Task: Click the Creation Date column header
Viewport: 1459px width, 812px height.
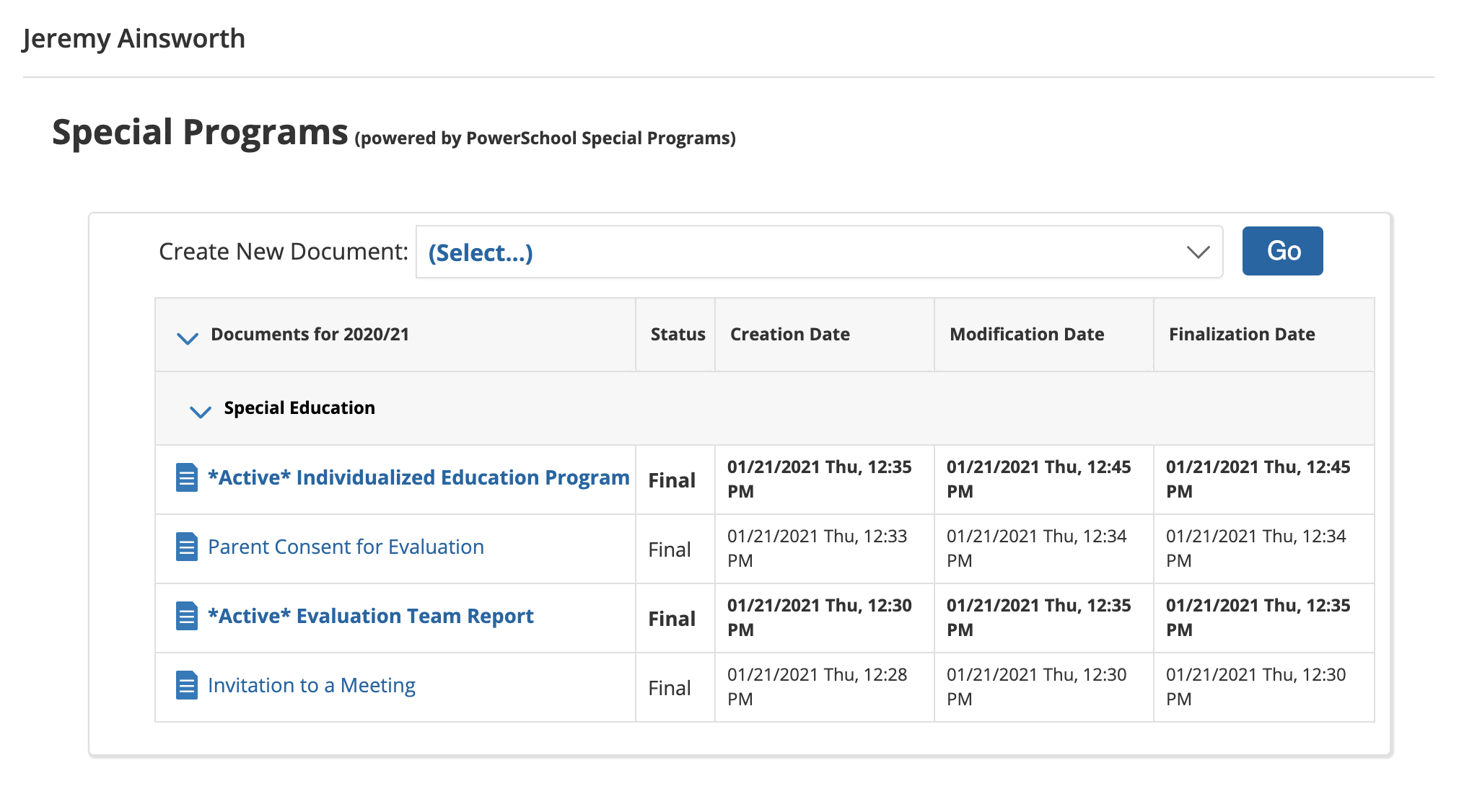Action: click(790, 334)
